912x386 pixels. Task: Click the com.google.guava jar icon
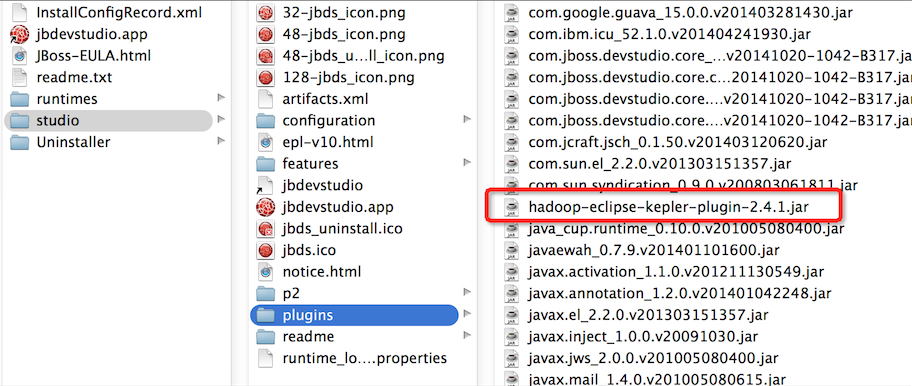point(511,12)
